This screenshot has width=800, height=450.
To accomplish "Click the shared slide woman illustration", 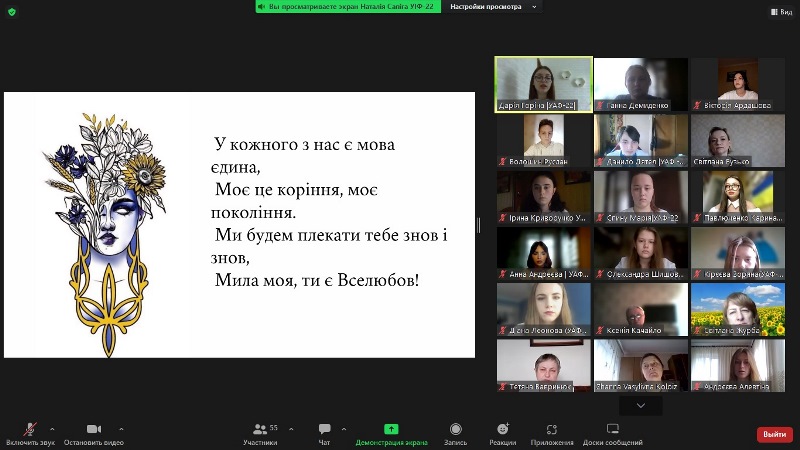I will 106,234.
